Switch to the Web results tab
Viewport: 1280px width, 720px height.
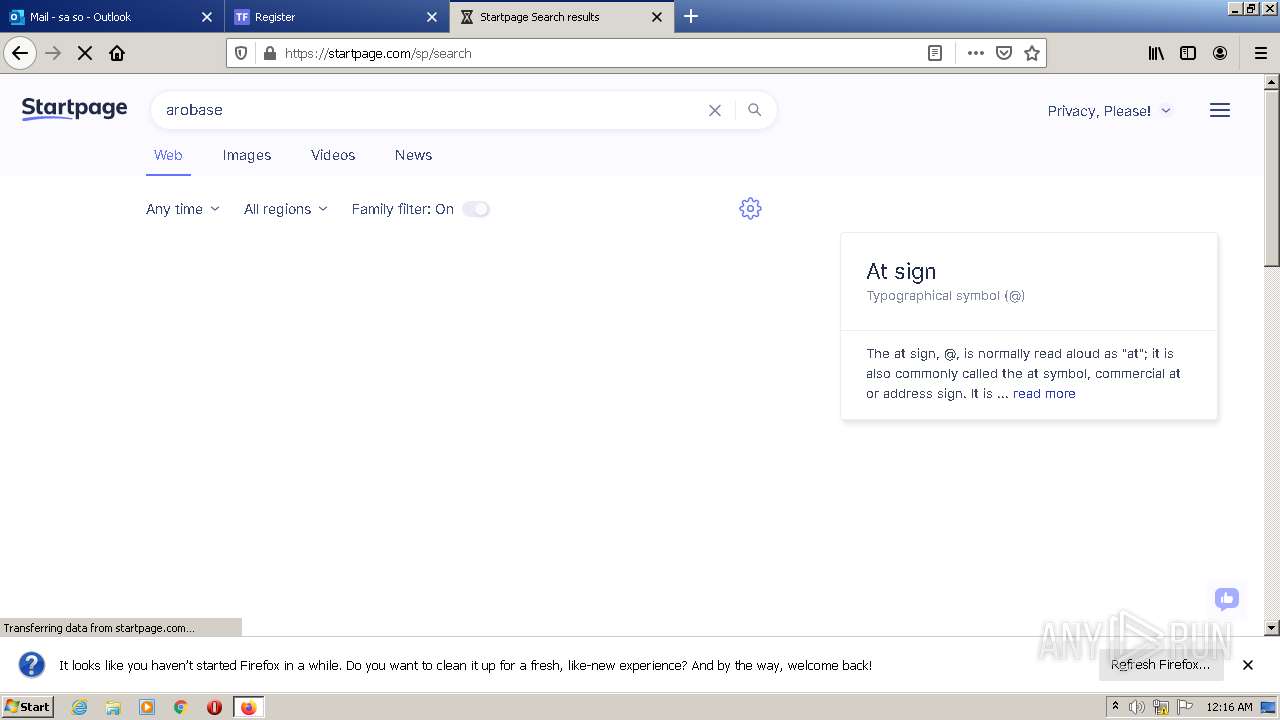coord(168,155)
